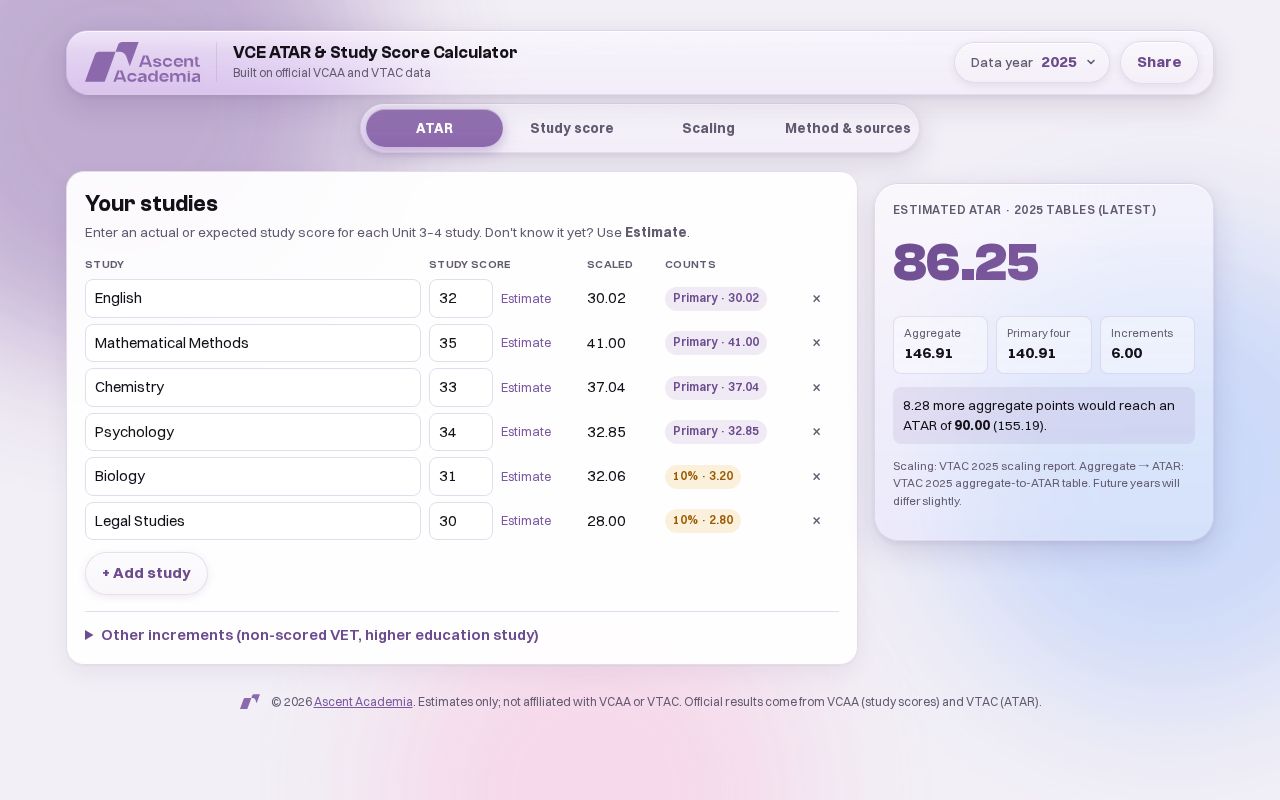
Task: Click the Primary · 41.00 badge
Action: point(716,343)
